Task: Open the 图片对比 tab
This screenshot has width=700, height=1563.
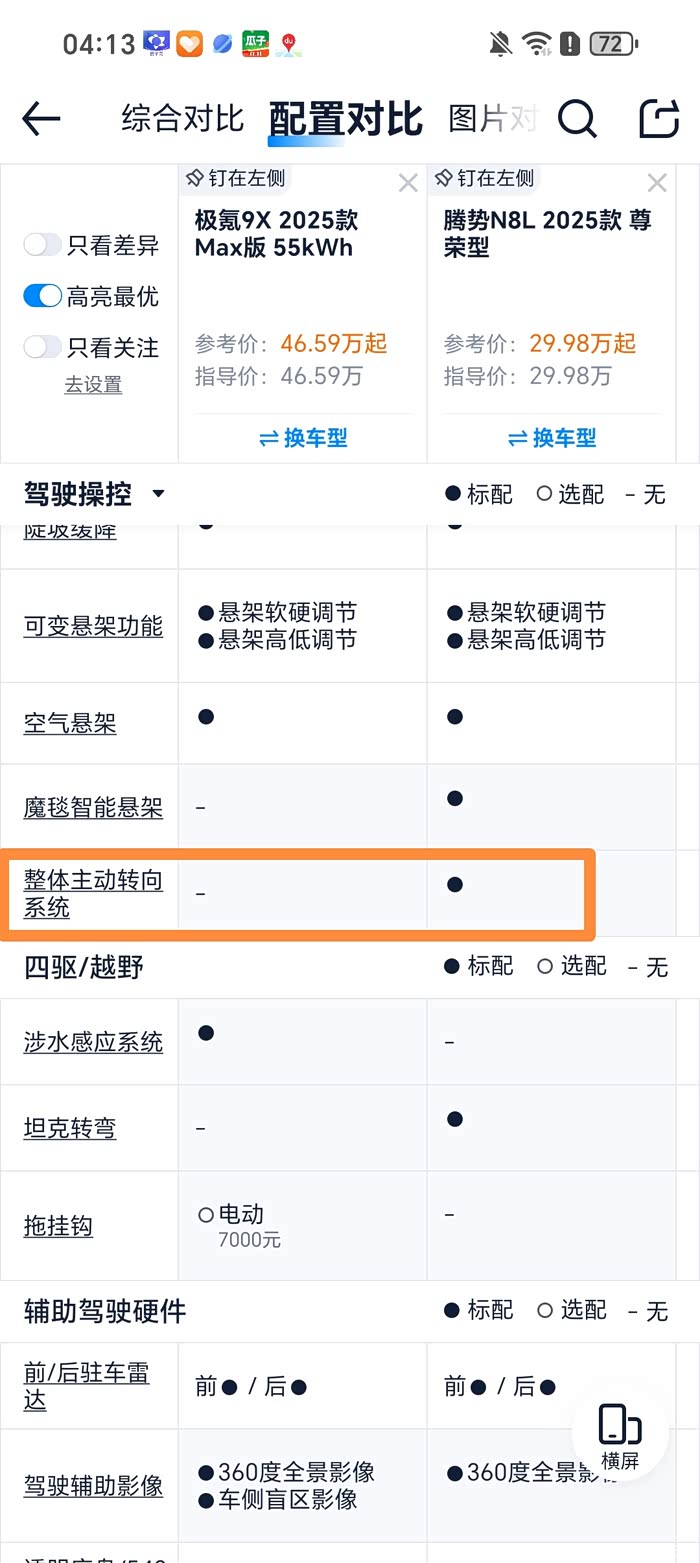Action: click(492, 119)
